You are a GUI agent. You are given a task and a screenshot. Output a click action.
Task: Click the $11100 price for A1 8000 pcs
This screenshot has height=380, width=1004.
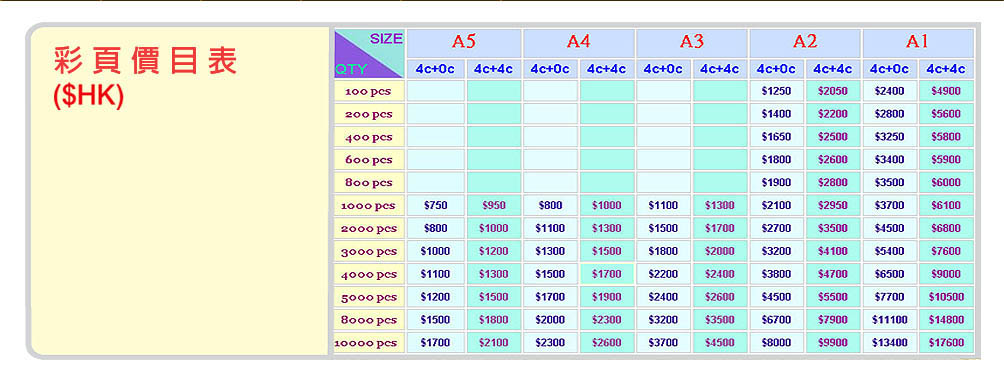(x=889, y=320)
